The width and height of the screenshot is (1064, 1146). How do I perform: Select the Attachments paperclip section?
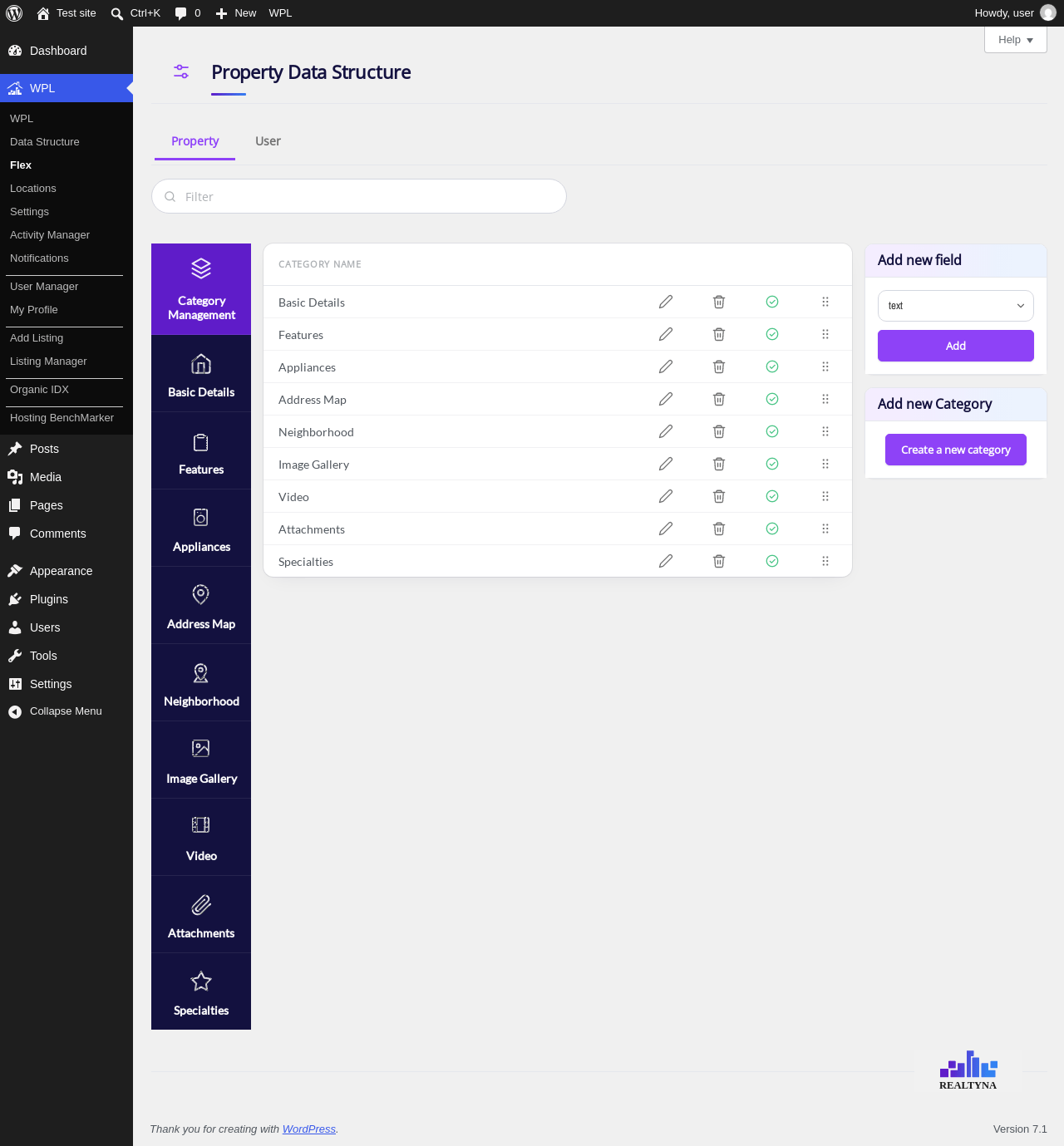tap(201, 915)
